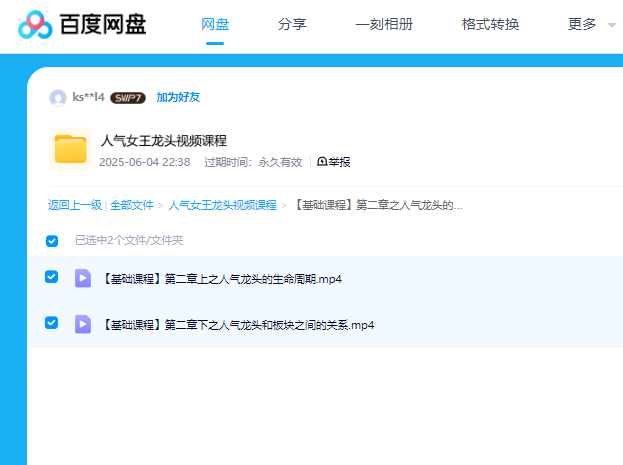Uncheck the 第二章下之人气龙头和板块之间的关系.mp4 checkbox
623x465 pixels.
click(52, 323)
